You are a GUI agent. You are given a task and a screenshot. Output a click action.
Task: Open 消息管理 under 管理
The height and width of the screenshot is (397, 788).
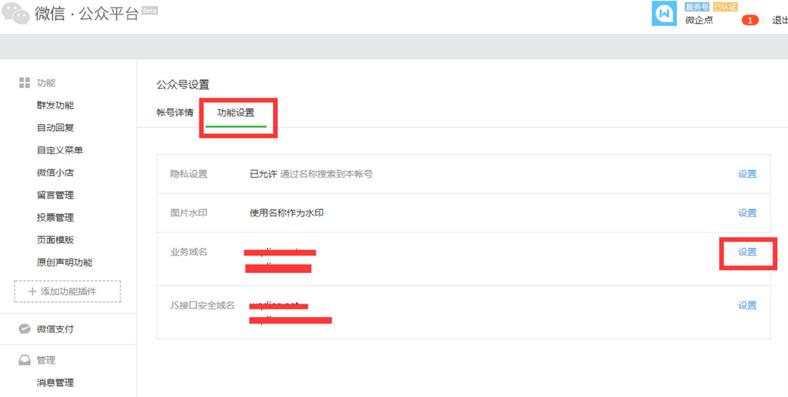pyautogui.click(x=55, y=383)
